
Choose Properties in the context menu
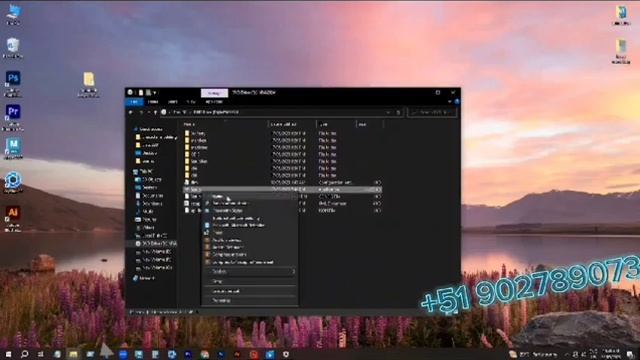pyautogui.click(x=250, y=301)
